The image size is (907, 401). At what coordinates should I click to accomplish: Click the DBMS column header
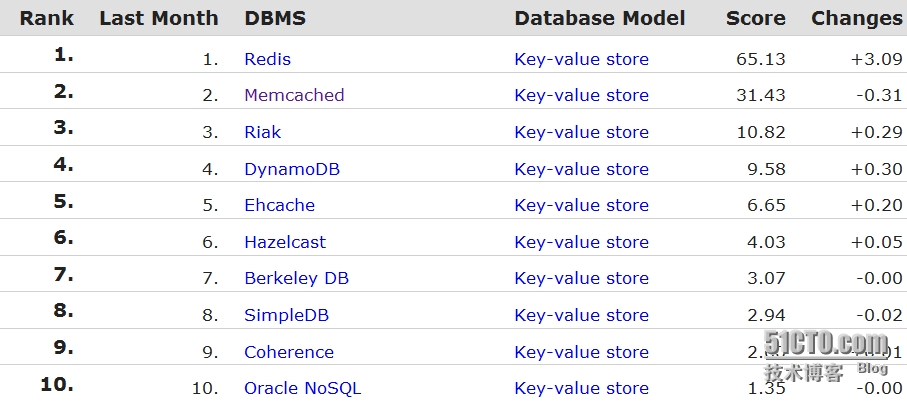(275, 18)
